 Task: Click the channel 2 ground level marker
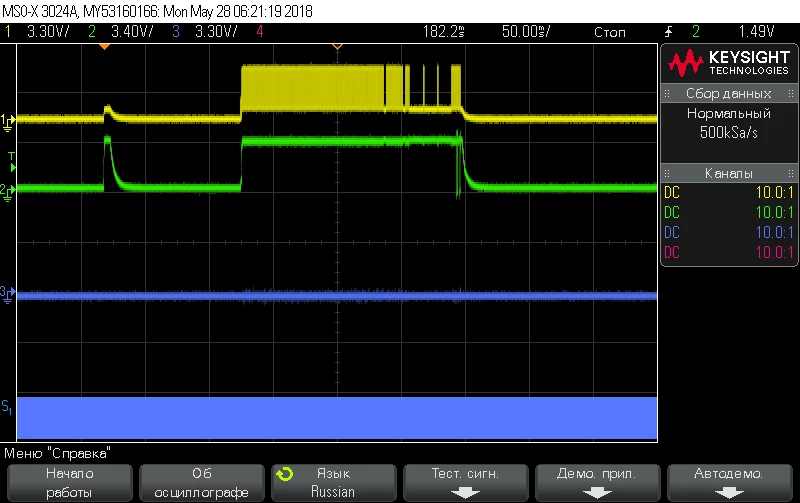coord(8,193)
